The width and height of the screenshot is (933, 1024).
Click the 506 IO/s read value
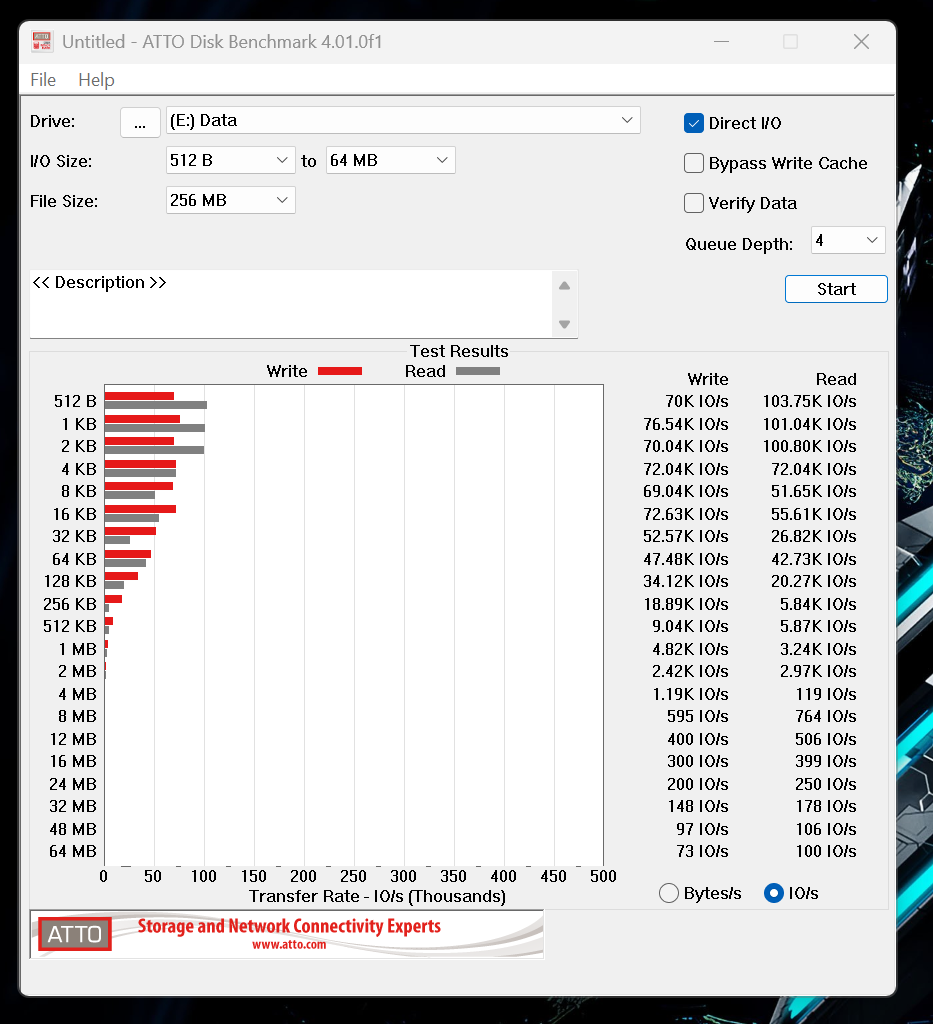(x=826, y=739)
